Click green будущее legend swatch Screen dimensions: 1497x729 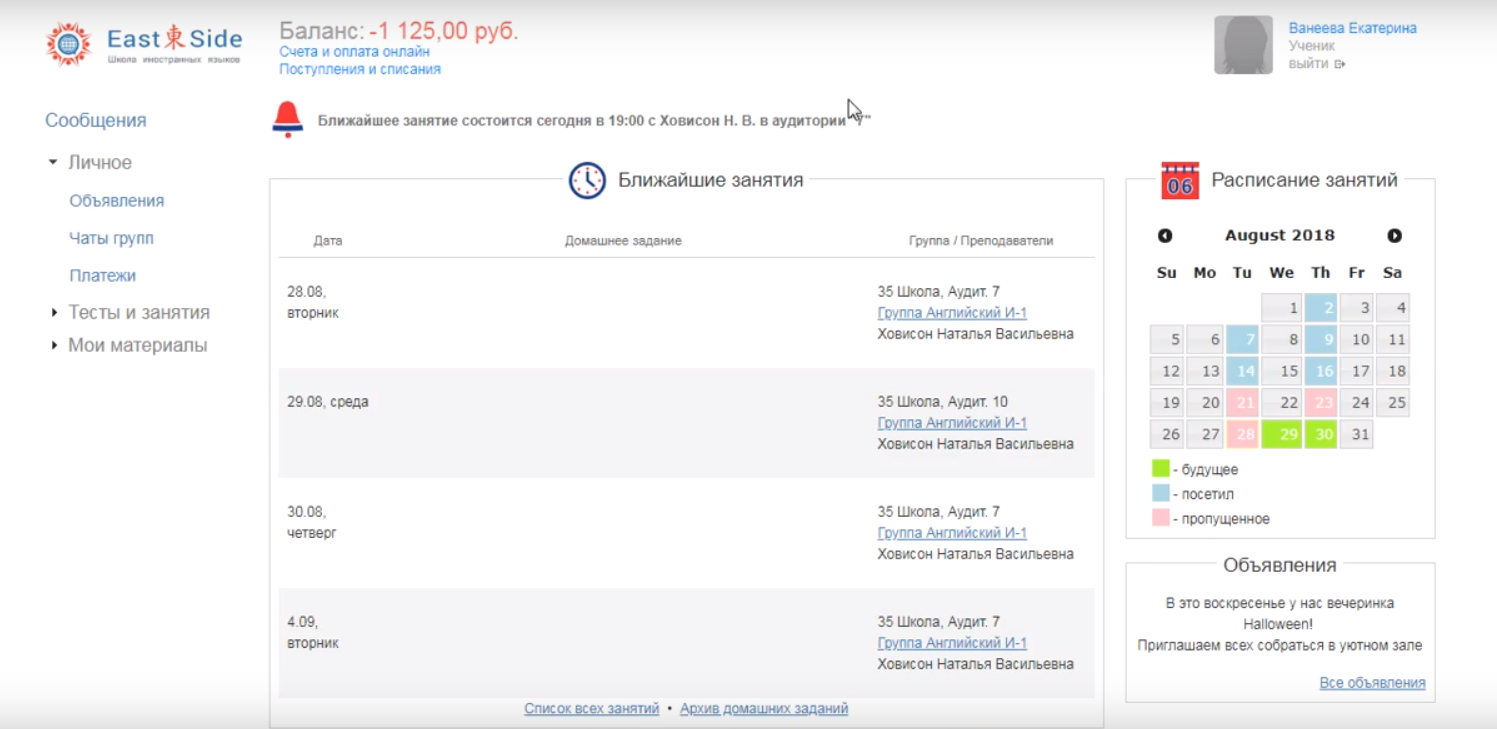(x=1160, y=469)
